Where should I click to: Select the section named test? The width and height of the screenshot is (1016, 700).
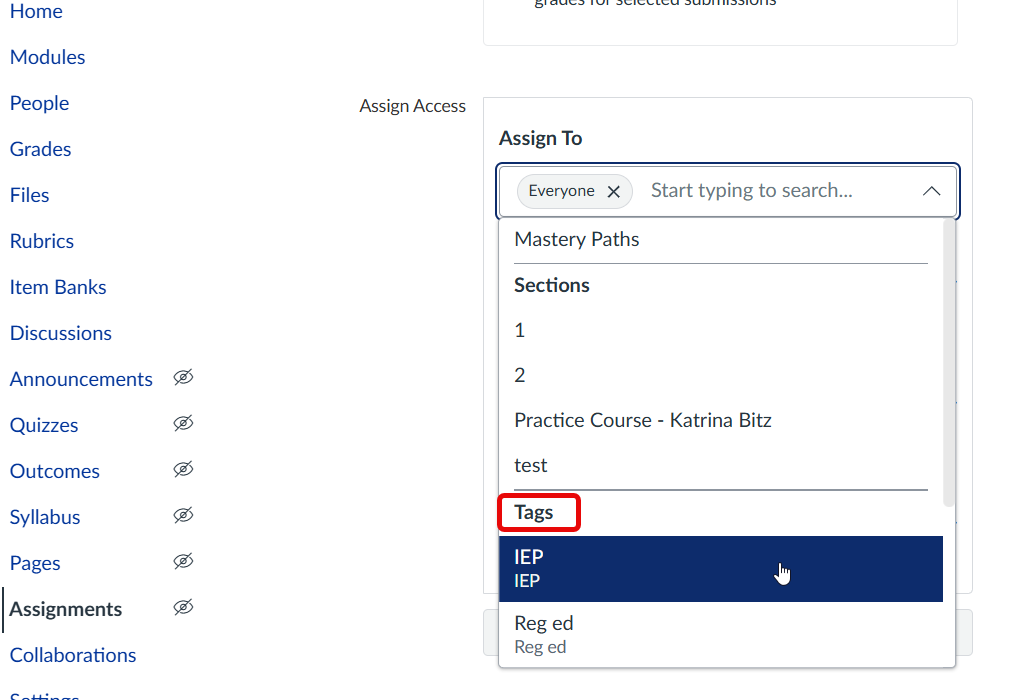pyautogui.click(x=530, y=465)
